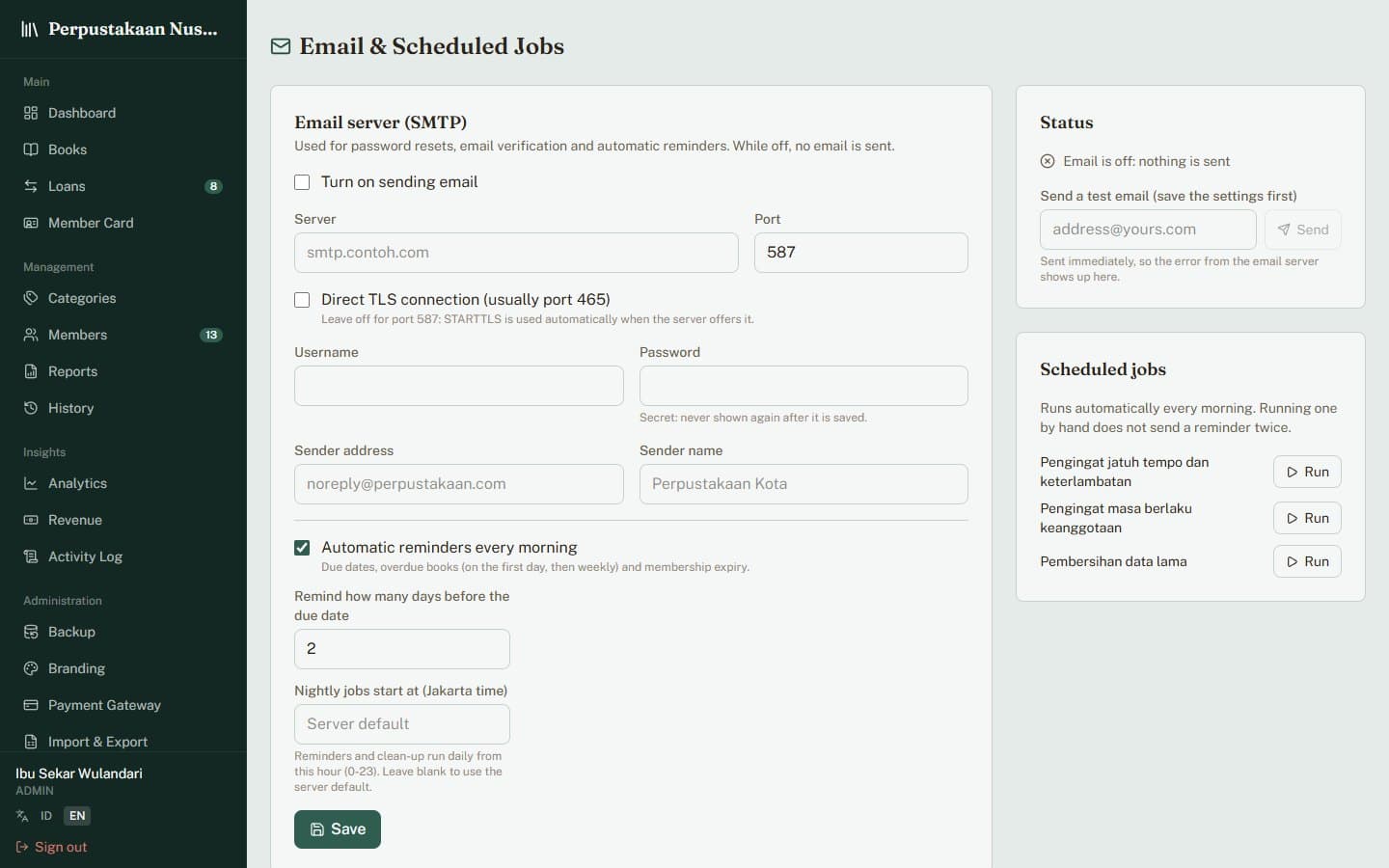
Task: Open the Loans page
Action: [x=123, y=186]
